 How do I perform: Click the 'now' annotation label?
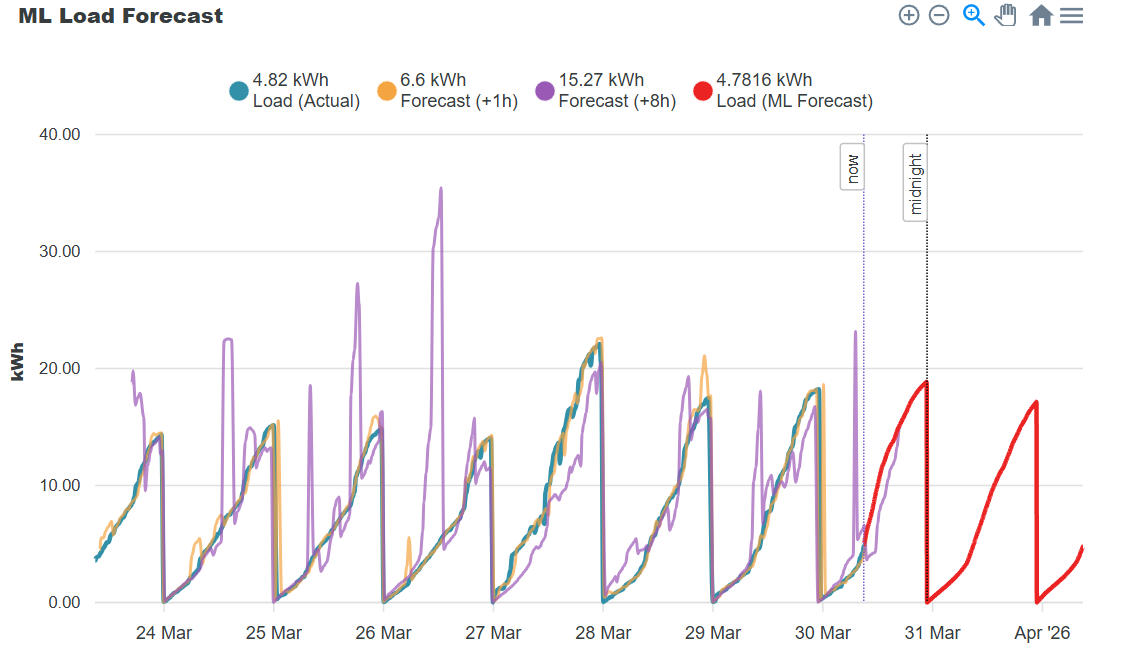pyautogui.click(x=853, y=167)
